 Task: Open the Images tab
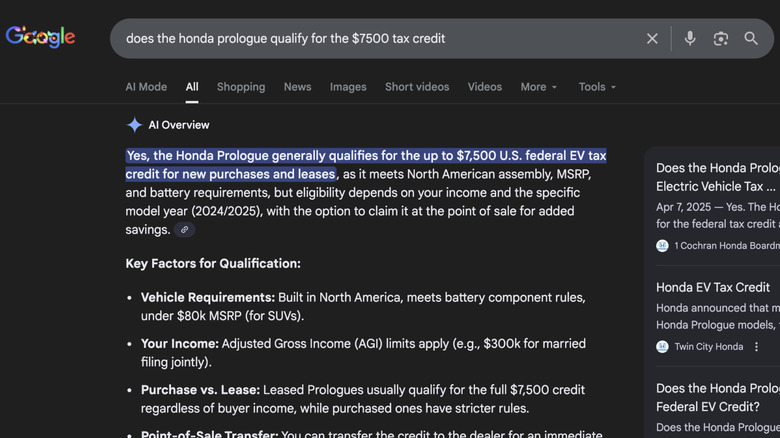(348, 87)
